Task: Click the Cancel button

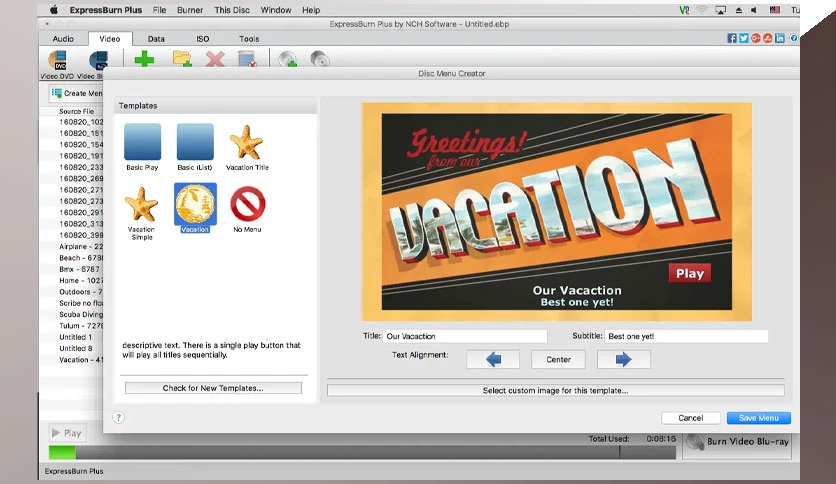Action: click(690, 418)
